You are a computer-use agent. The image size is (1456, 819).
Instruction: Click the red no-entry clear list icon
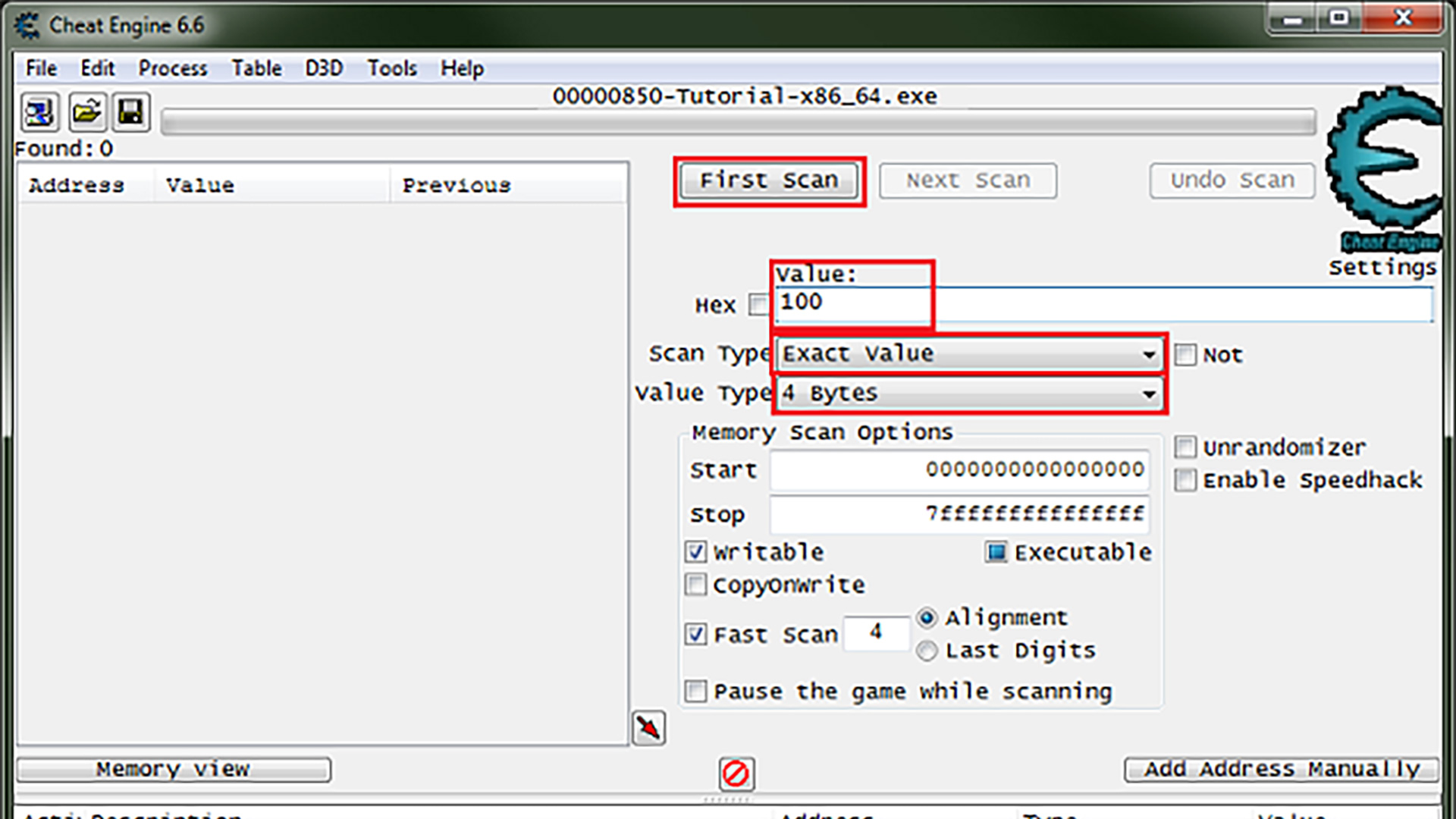click(x=736, y=774)
